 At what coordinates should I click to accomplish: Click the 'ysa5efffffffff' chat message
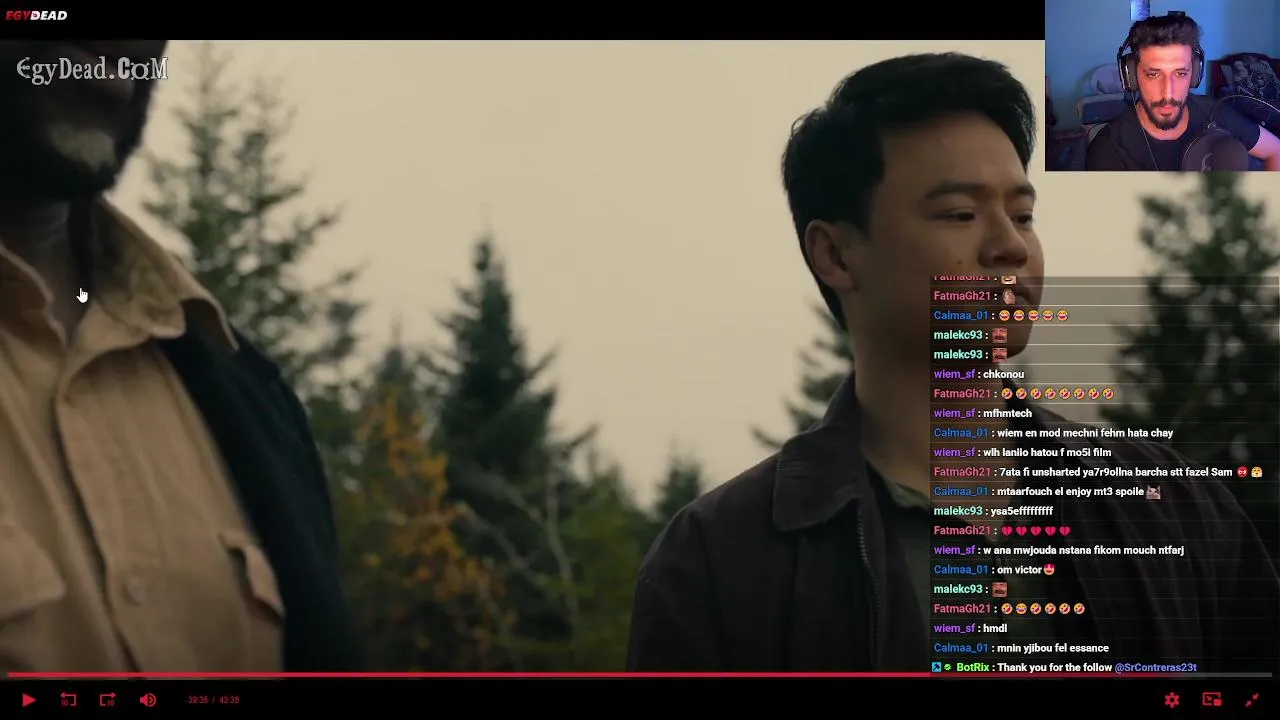coord(993,511)
